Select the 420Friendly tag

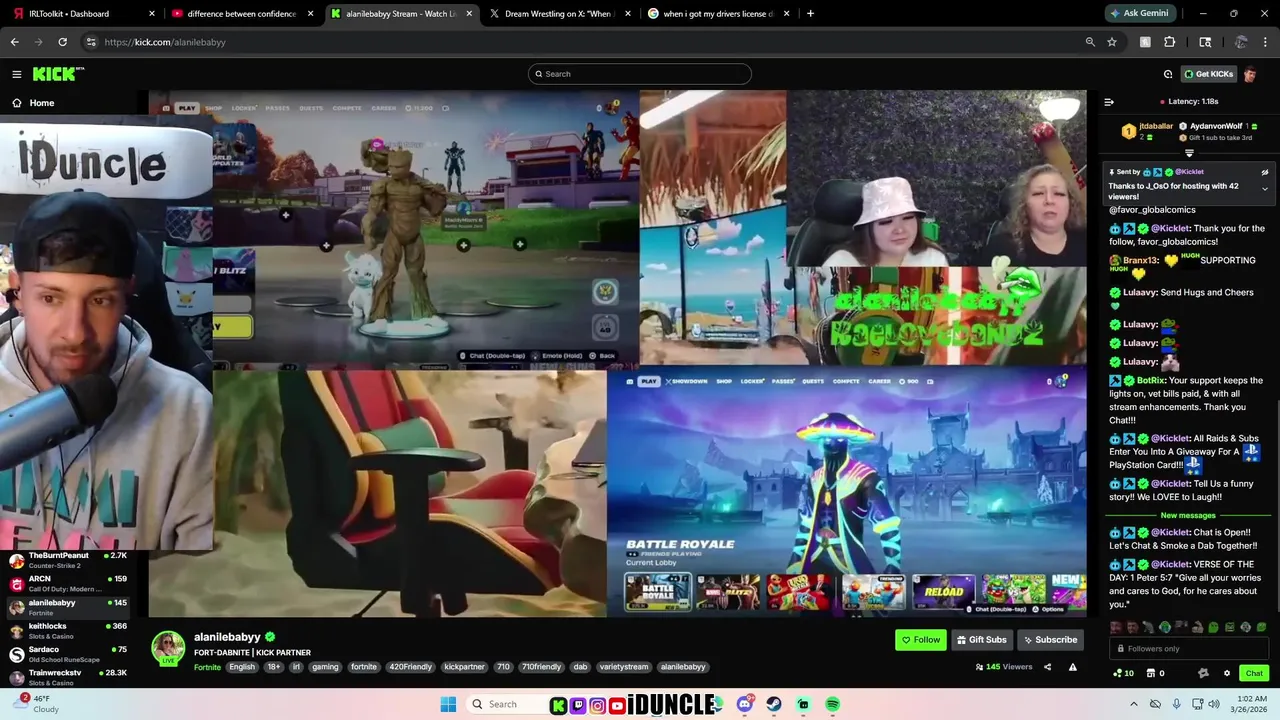click(x=410, y=667)
